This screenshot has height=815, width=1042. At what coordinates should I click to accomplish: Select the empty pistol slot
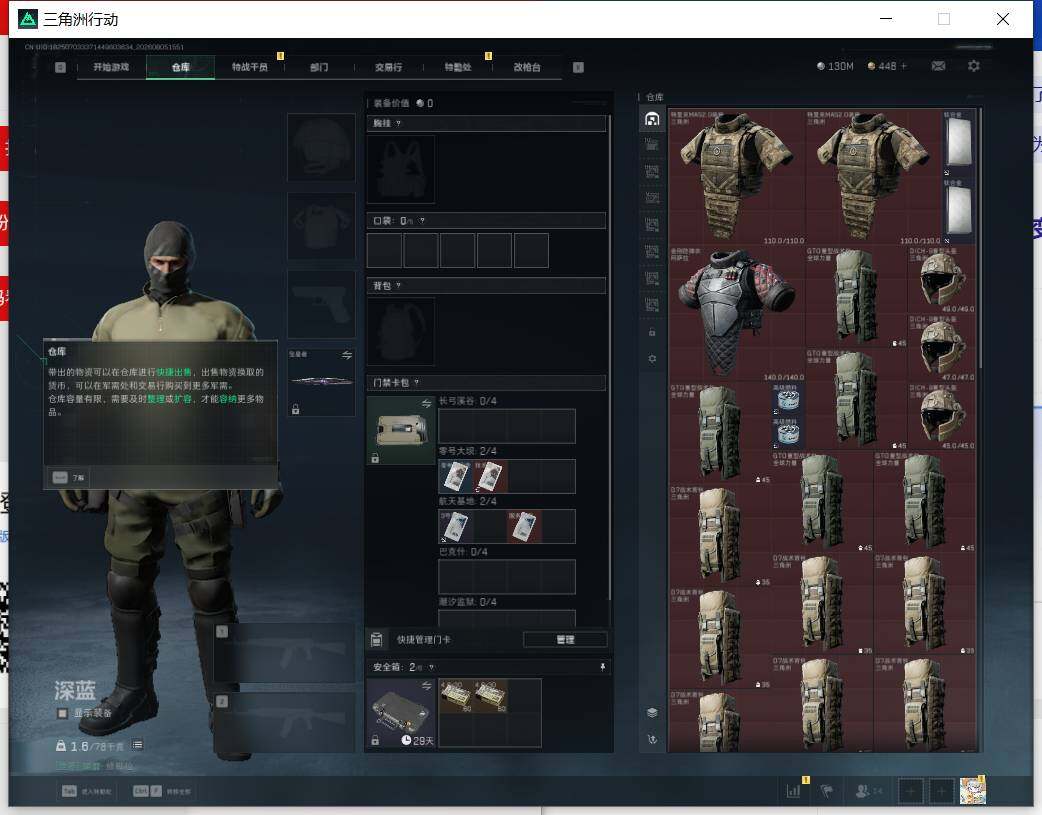pos(322,304)
